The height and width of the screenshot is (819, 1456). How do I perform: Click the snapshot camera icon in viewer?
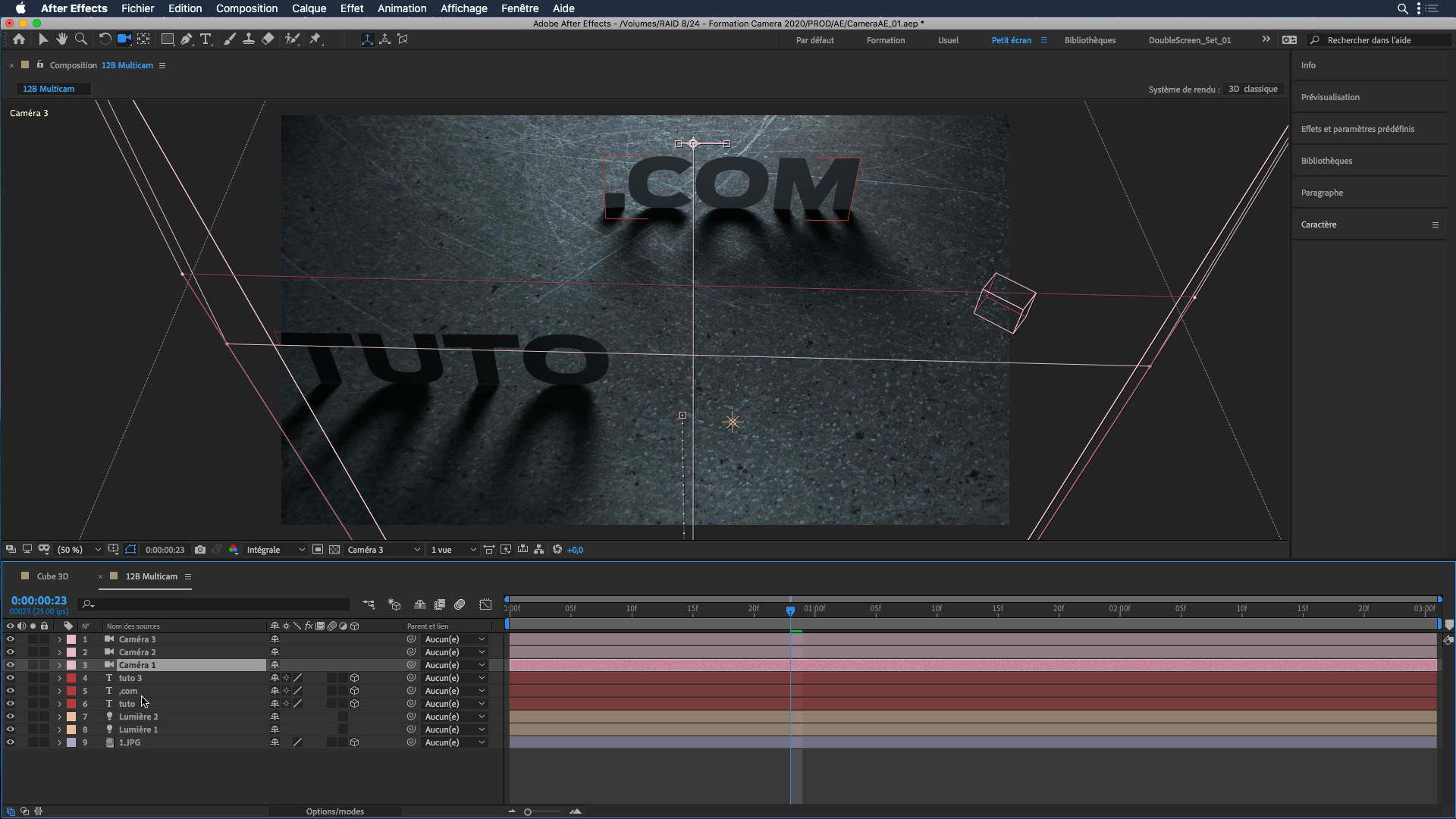pos(200,550)
